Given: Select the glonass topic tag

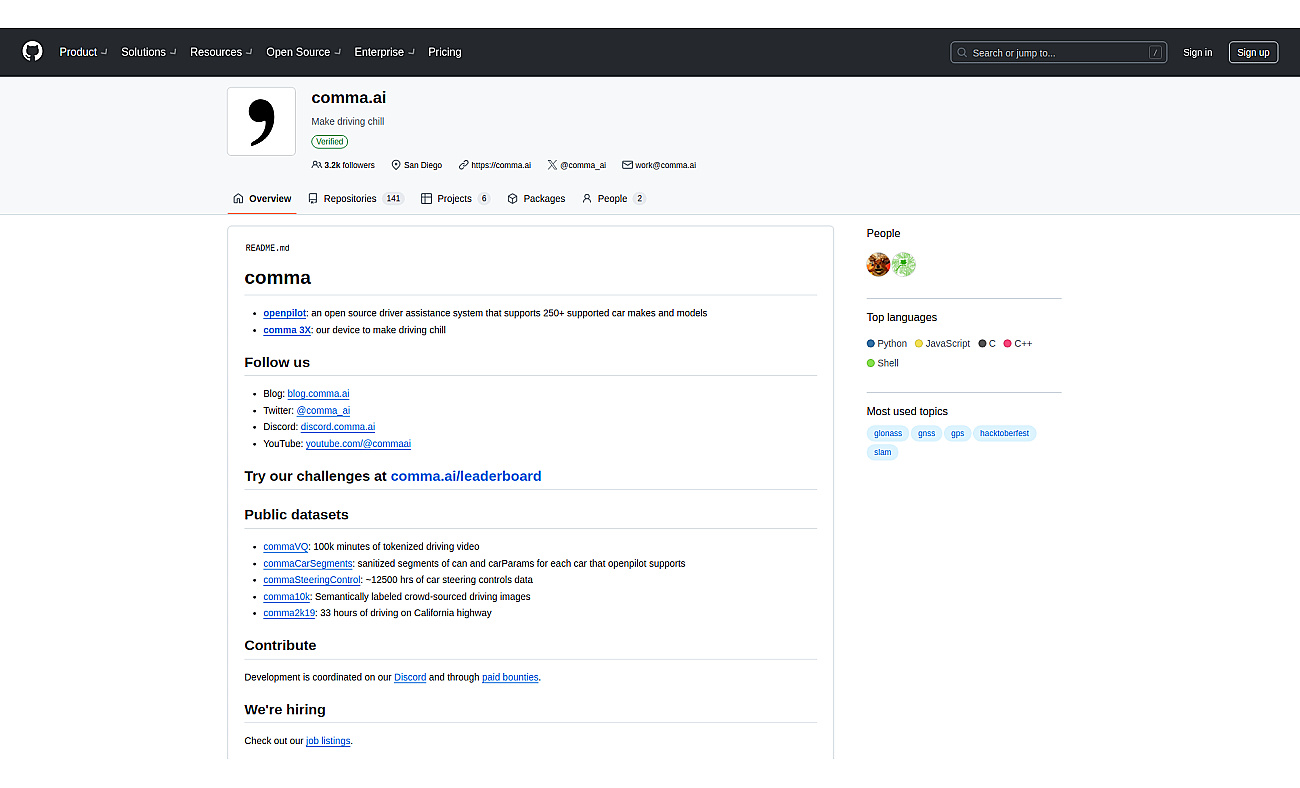Looking at the screenshot, I should point(888,434).
